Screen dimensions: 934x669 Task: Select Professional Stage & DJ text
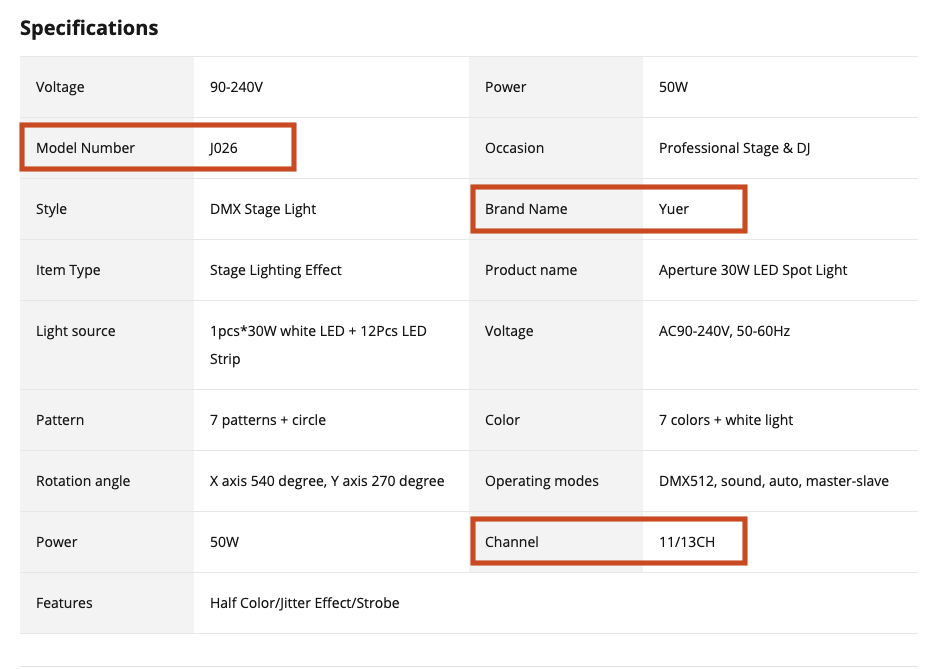[x=734, y=148]
